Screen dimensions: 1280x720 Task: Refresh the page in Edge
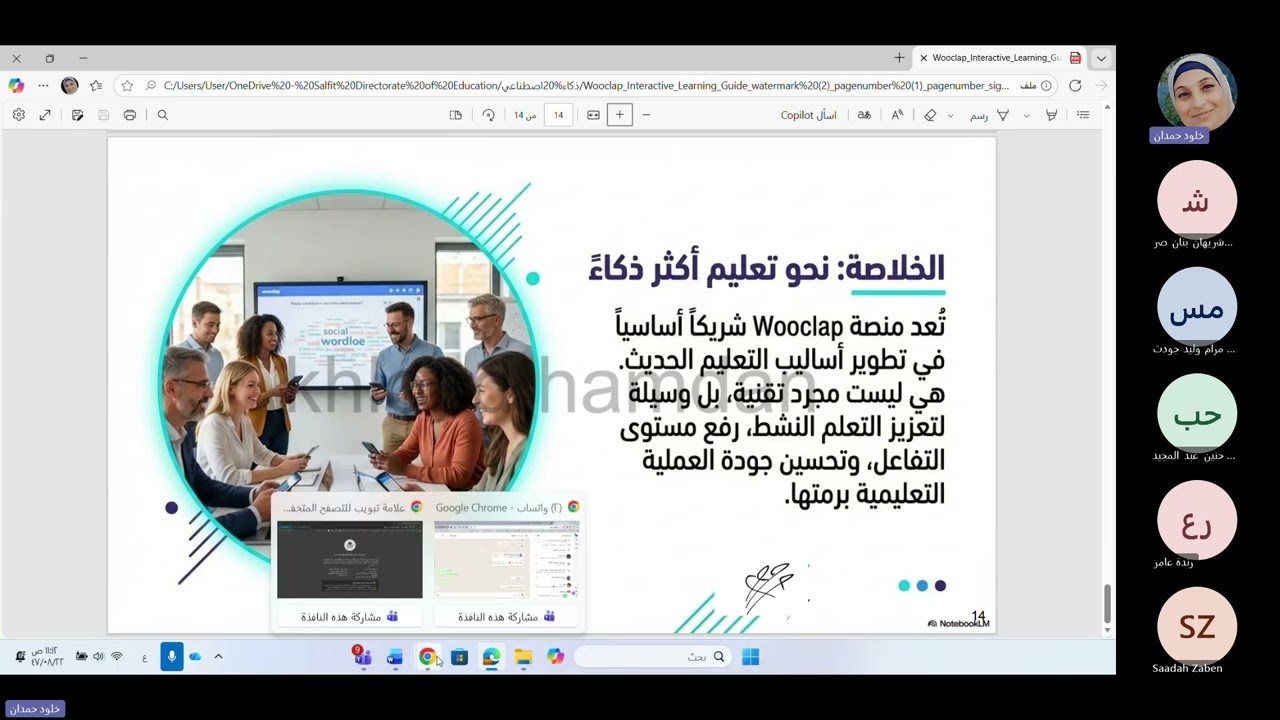(1075, 86)
